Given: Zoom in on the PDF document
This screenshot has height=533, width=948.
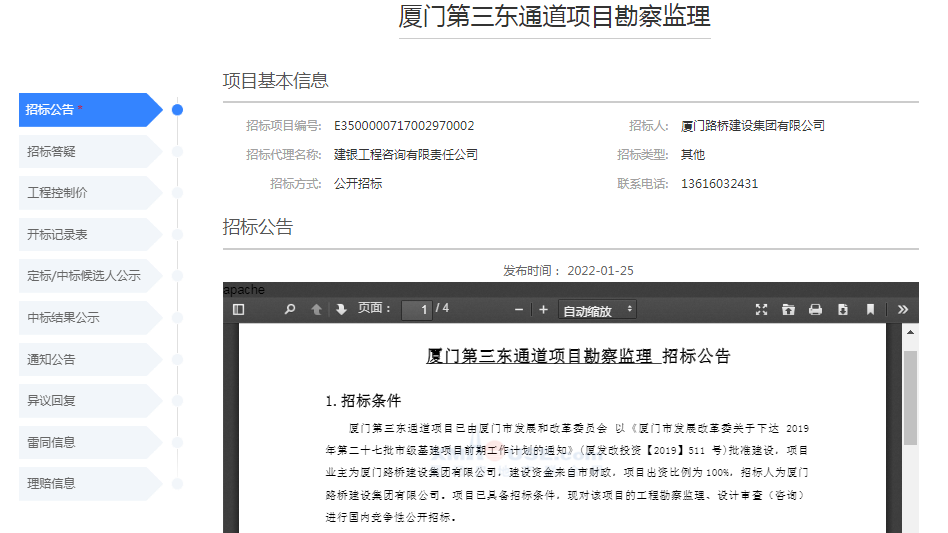Looking at the screenshot, I should (x=543, y=310).
